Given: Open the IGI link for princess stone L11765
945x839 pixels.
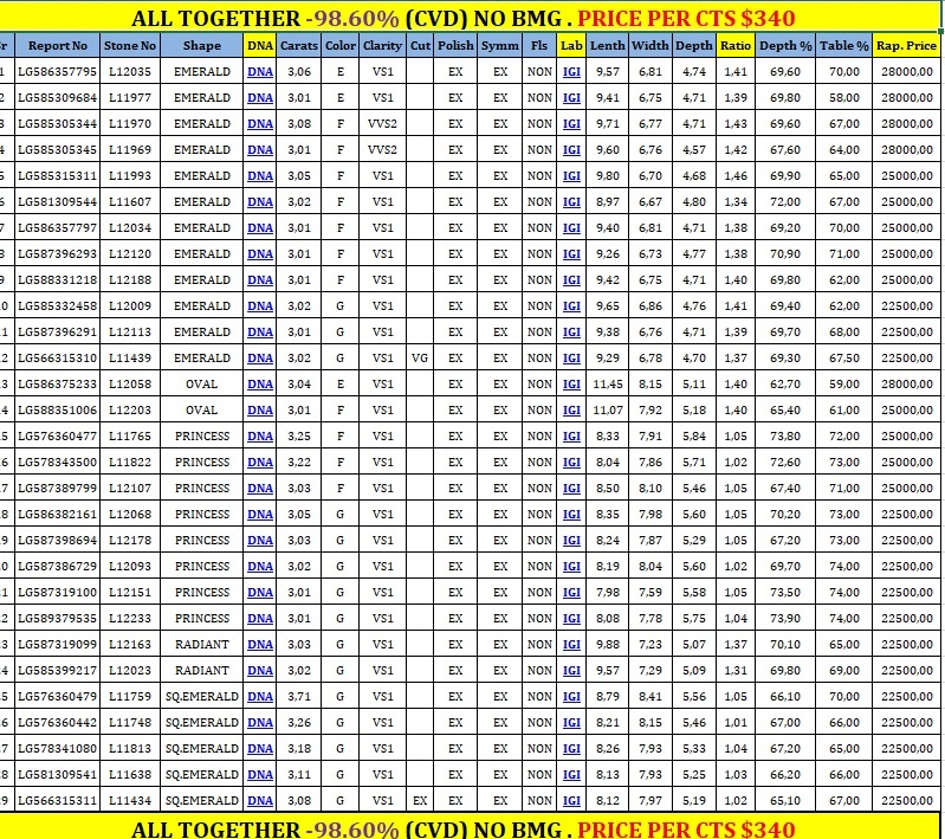Looking at the screenshot, I should click(571, 436).
